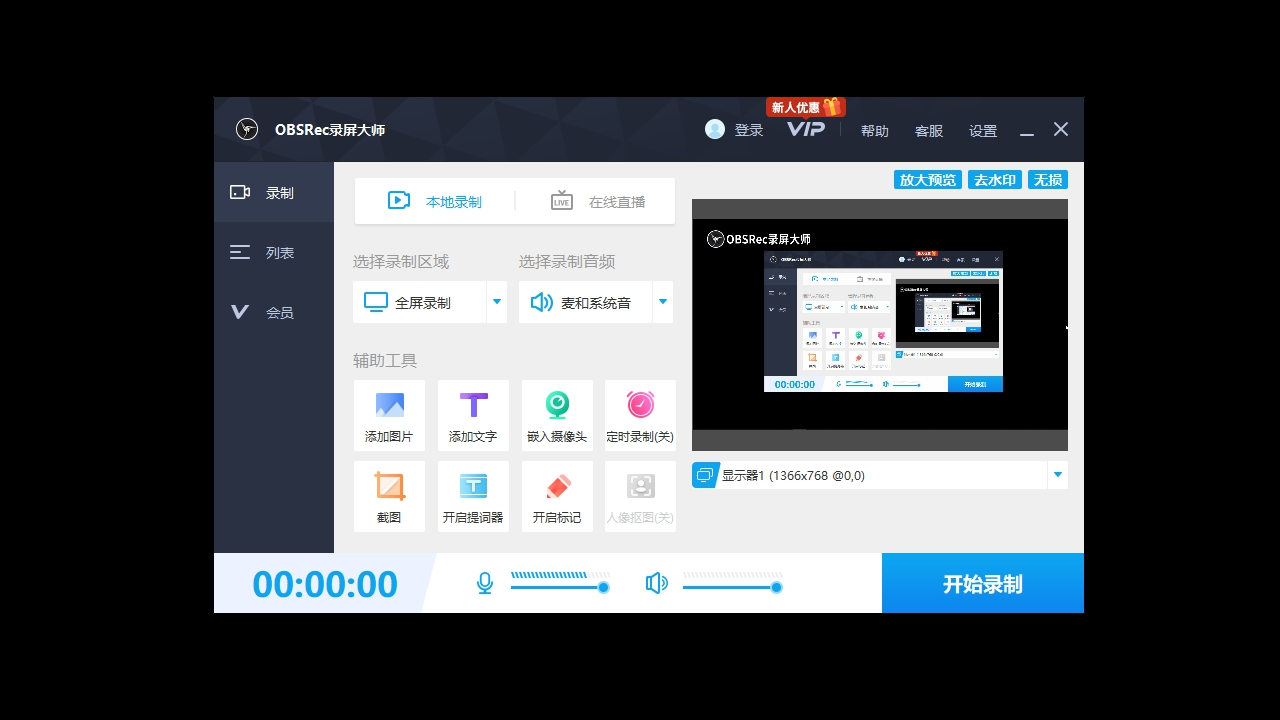The height and width of the screenshot is (720, 1280).
Task: Click the 去水印 remove watermark button
Action: coord(994,179)
